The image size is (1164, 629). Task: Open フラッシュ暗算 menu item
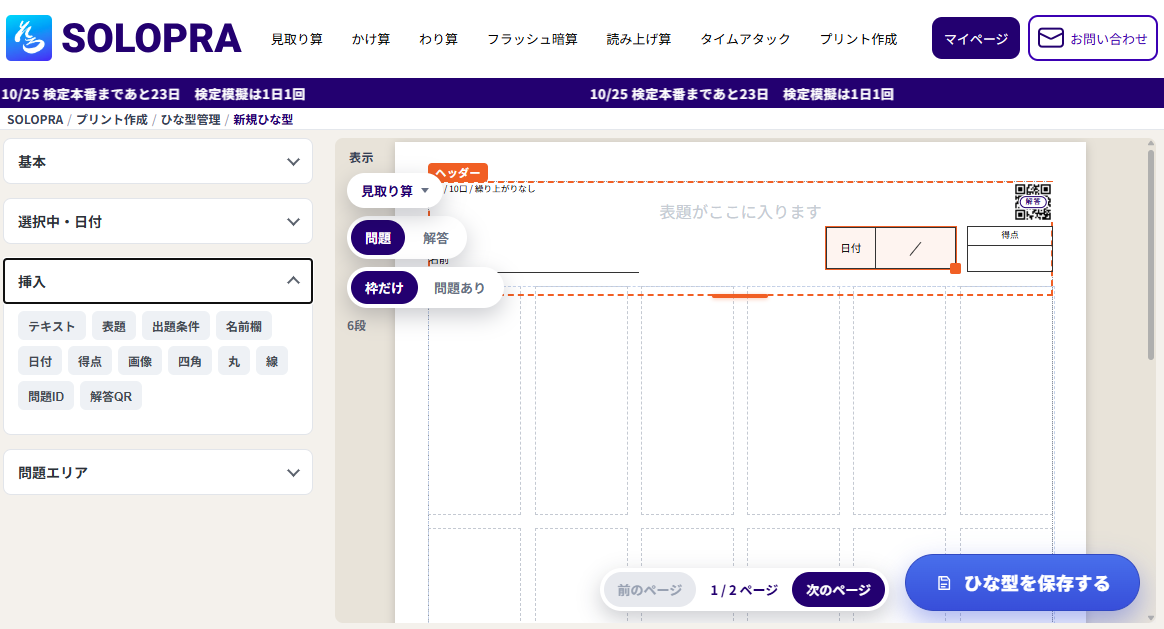pos(532,39)
